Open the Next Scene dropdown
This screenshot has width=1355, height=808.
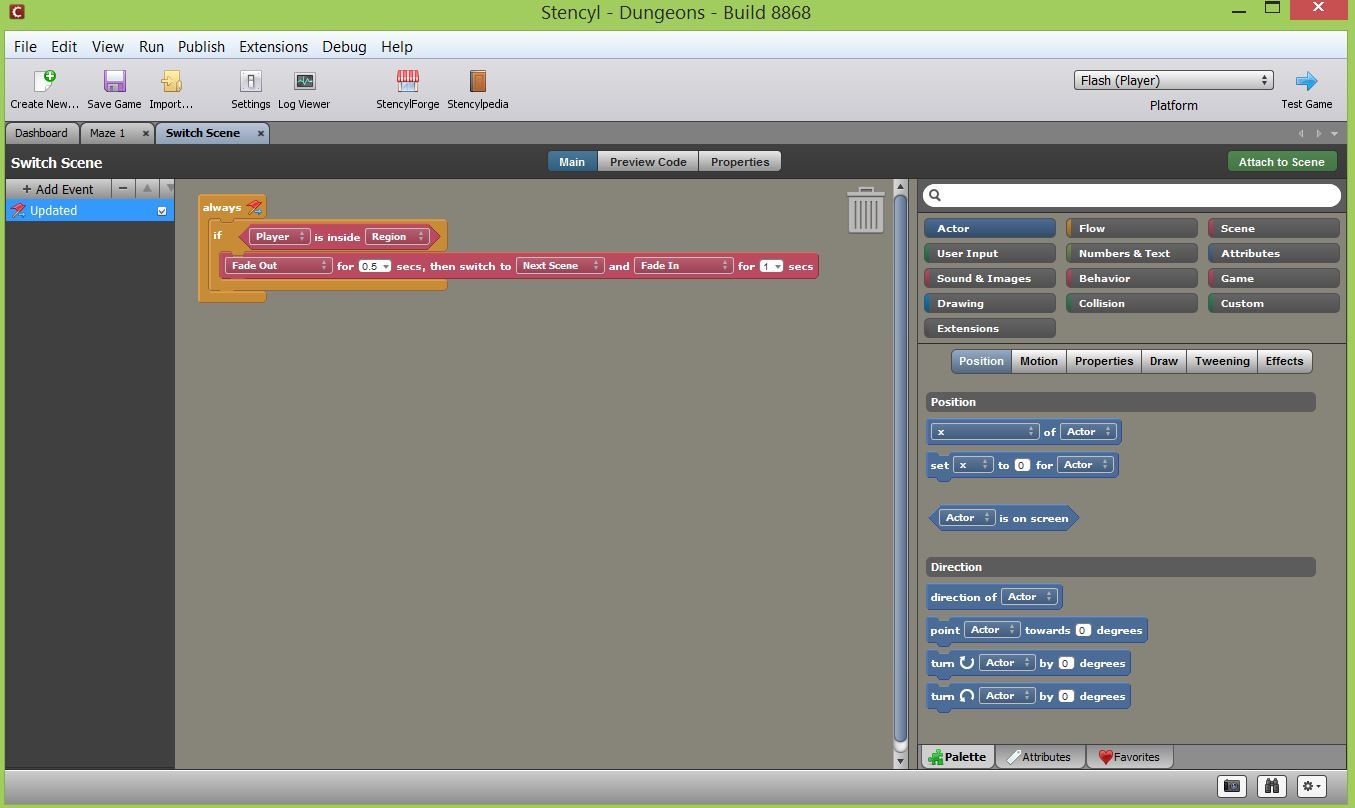point(560,265)
